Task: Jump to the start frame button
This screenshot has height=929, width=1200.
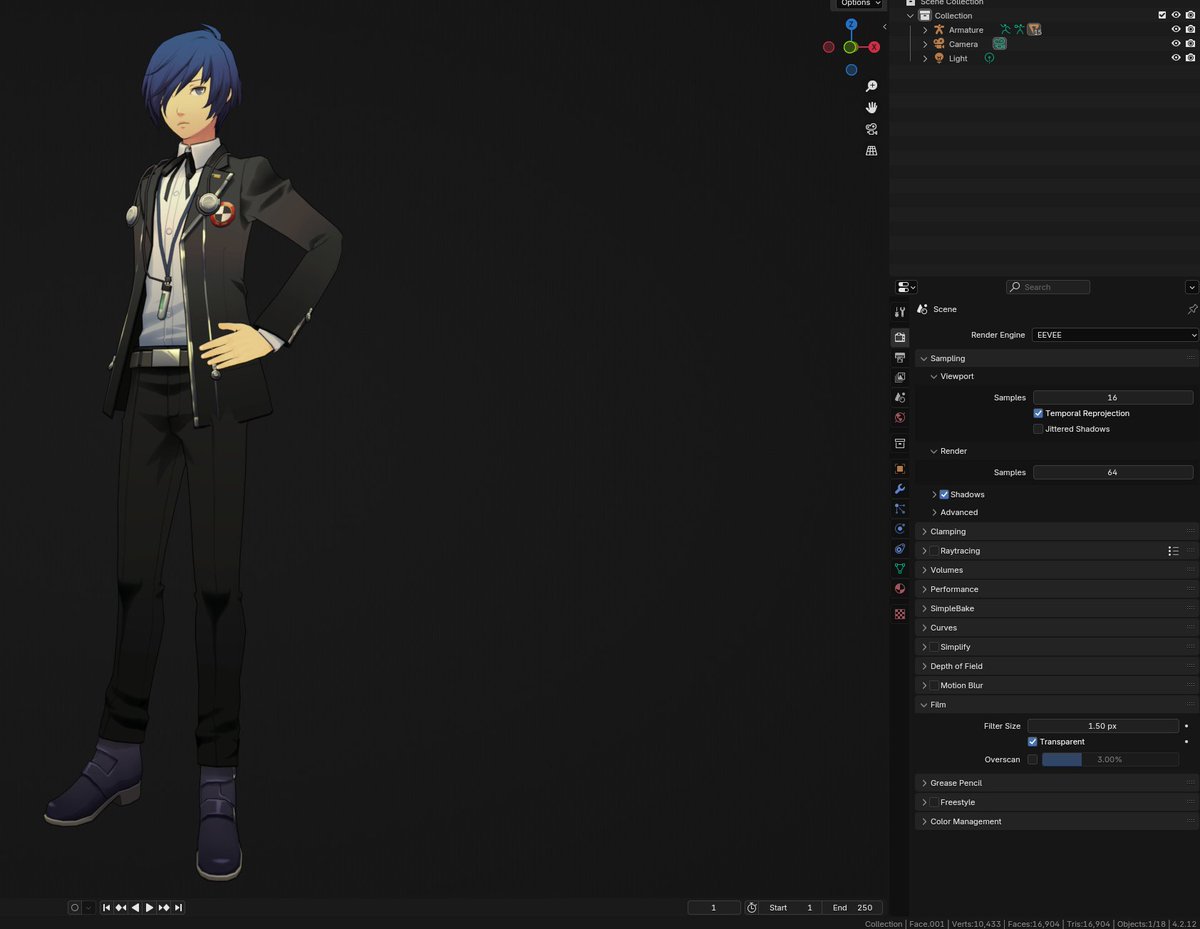Action: [107, 908]
